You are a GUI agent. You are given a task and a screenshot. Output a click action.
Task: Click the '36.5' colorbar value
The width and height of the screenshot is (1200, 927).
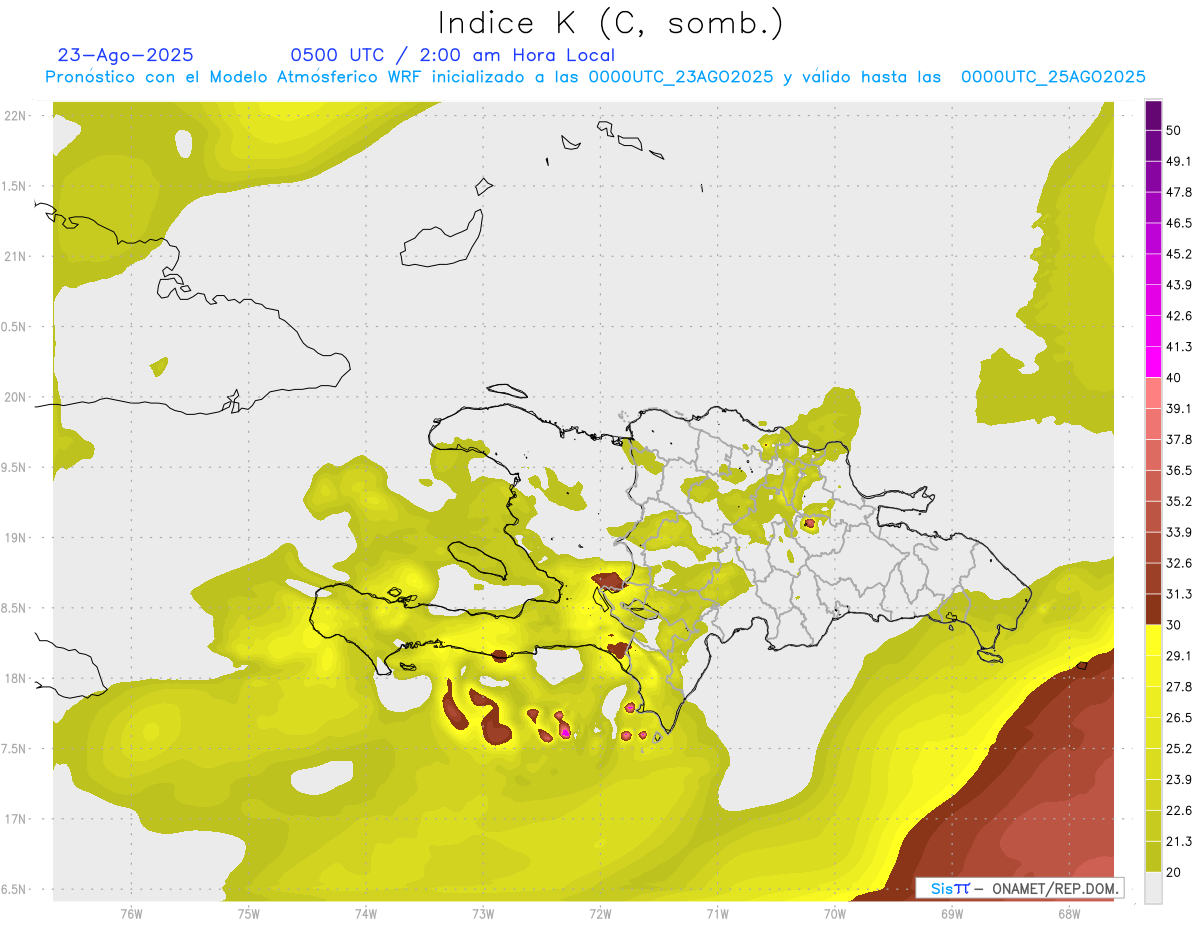point(1178,470)
